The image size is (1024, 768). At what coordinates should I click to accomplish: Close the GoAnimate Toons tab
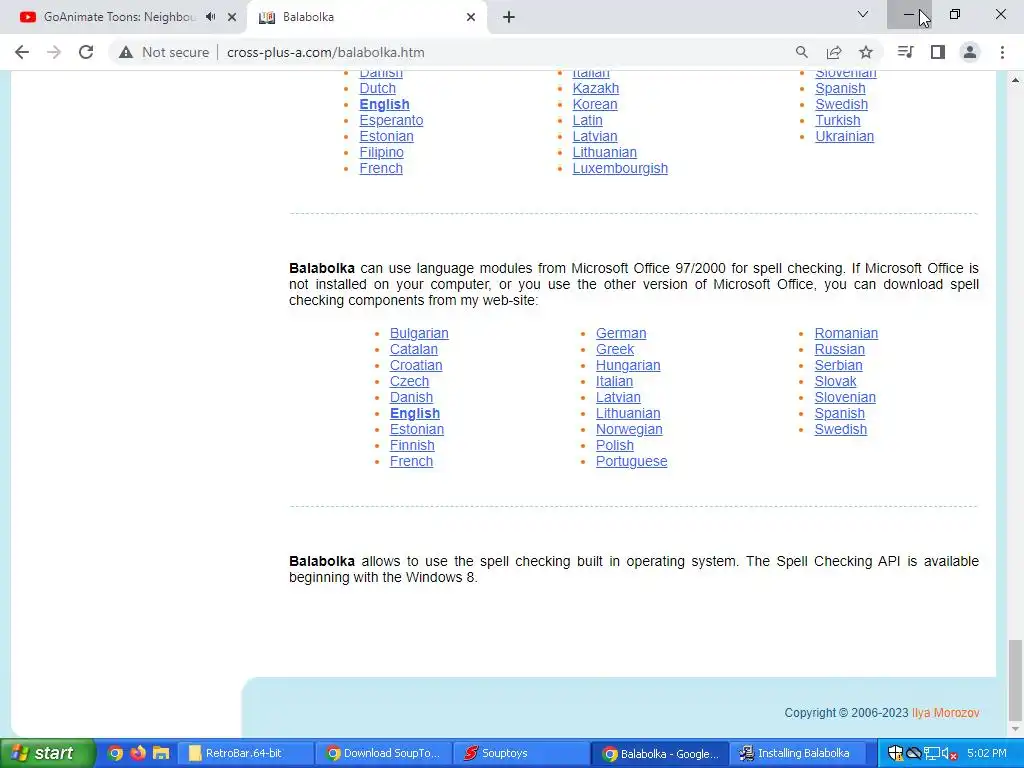[232, 17]
